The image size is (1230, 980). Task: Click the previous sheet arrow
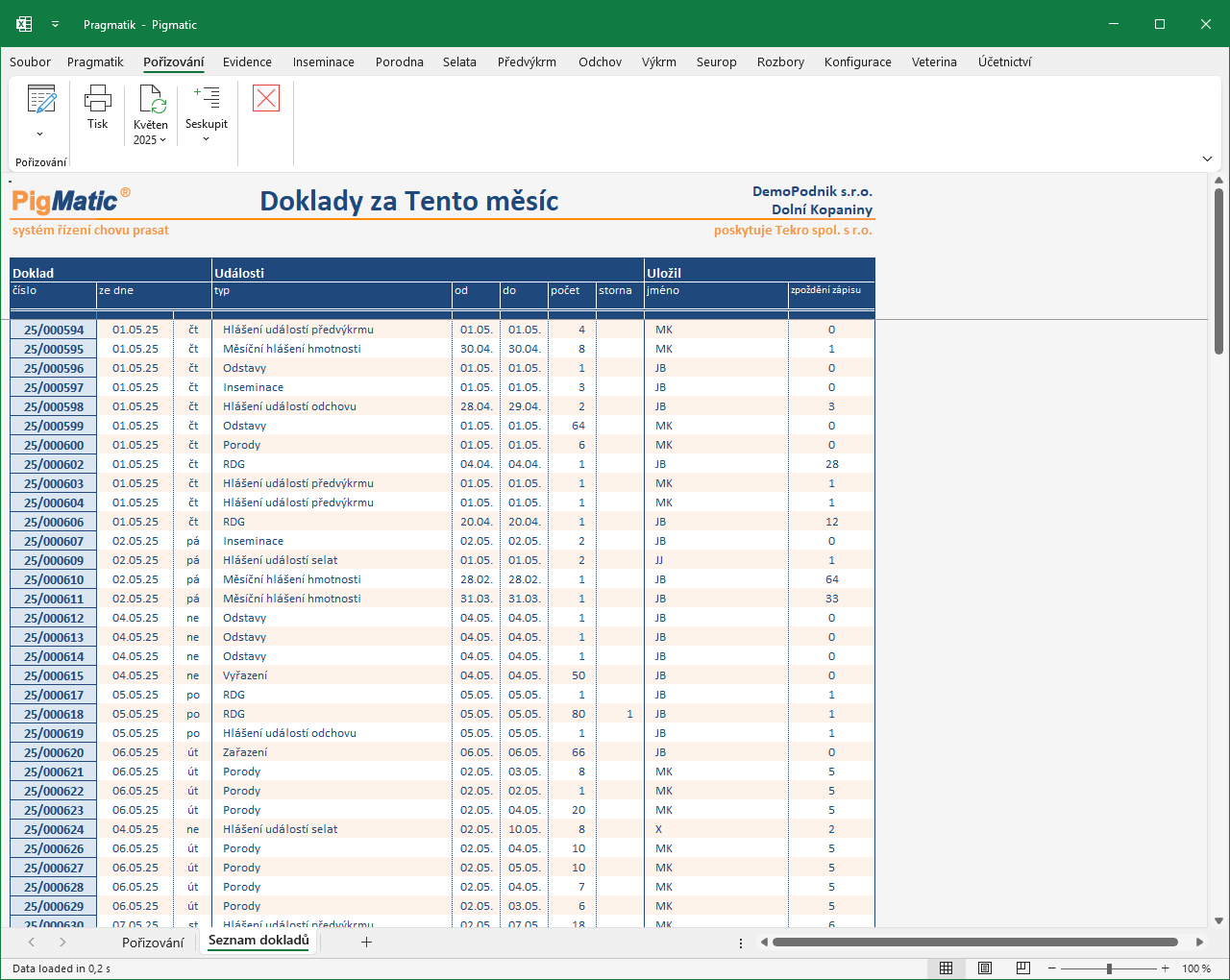[x=32, y=943]
